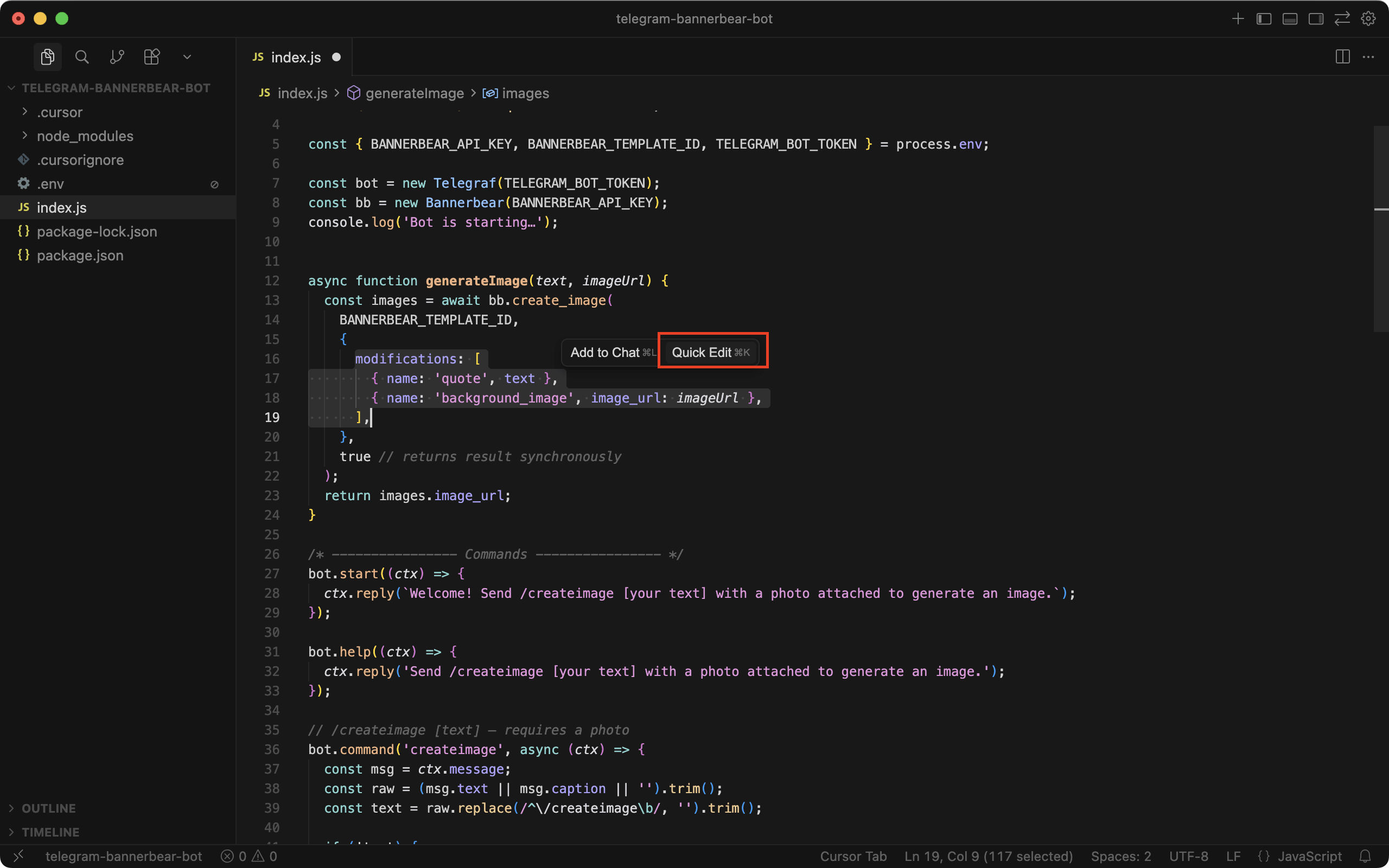This screenshot has width=1389, height=868.
Task: Expand the OUTLINE section
Action: 48,808
